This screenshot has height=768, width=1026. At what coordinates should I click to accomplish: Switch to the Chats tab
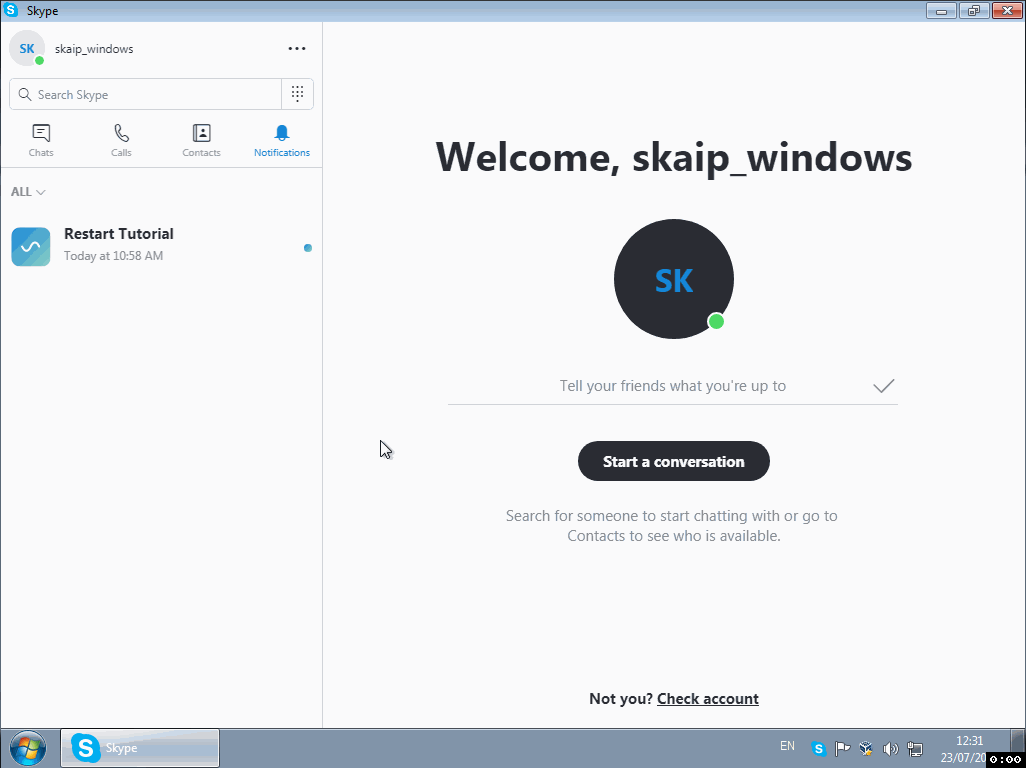click(x=41, y=141)
